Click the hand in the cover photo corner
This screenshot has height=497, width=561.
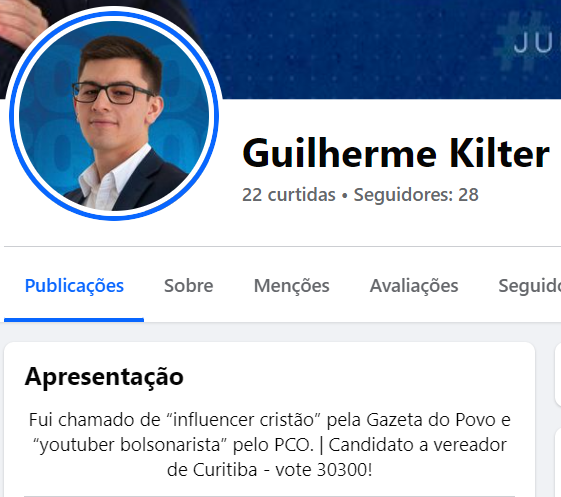click(20, 18)
